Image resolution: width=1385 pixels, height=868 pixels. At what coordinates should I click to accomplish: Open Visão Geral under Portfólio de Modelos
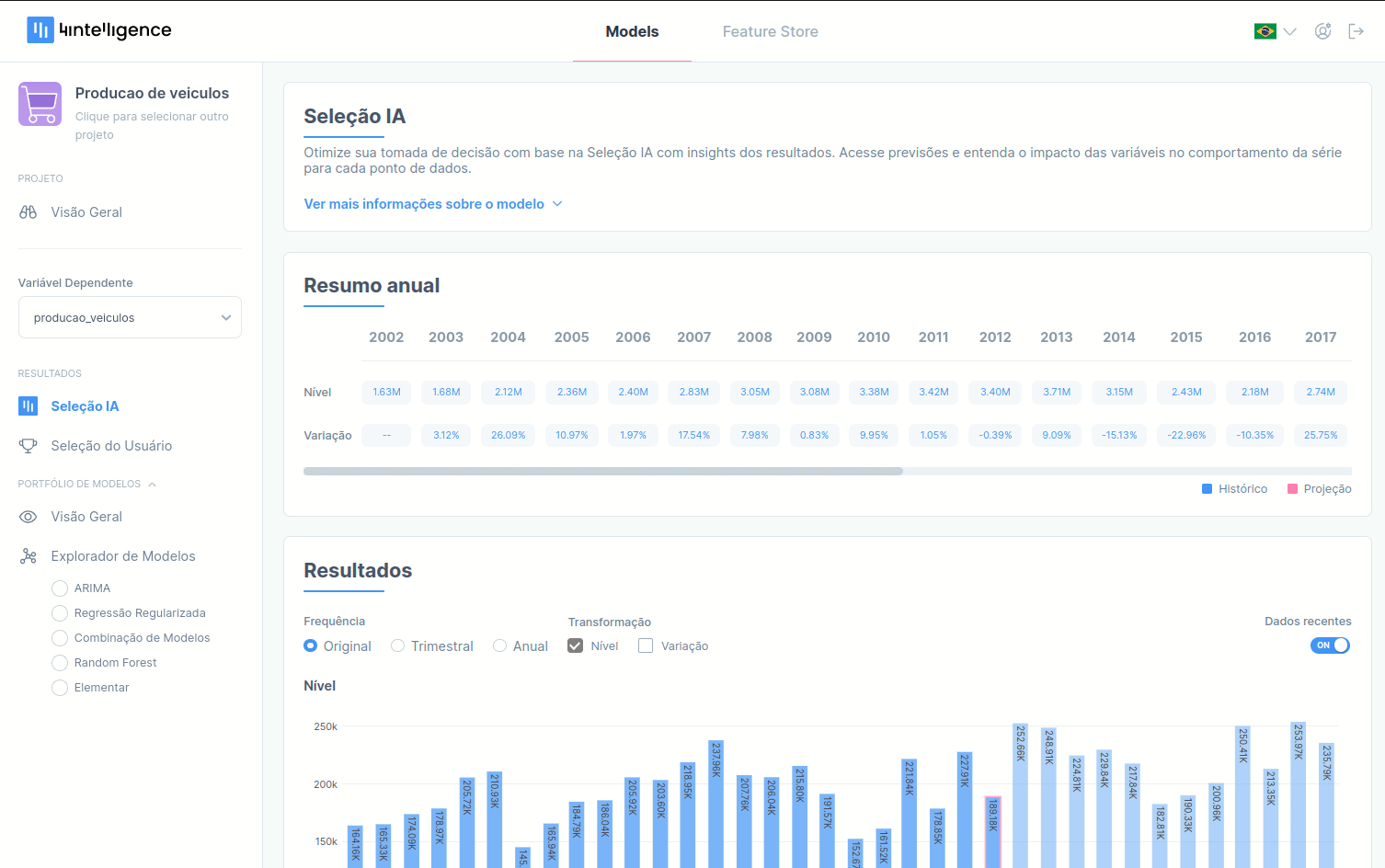(x=86, y=517)
